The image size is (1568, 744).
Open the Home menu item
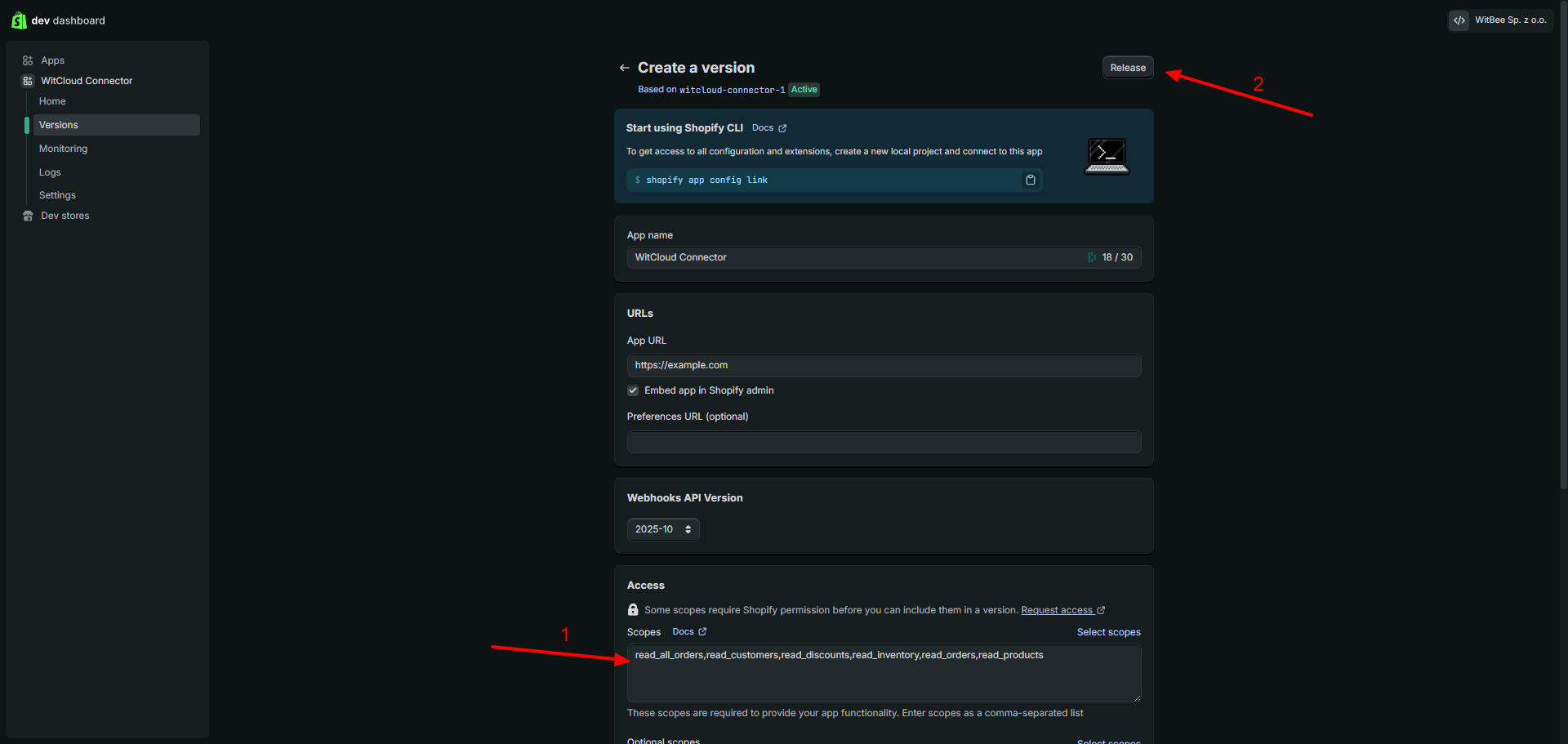[52, 101]
